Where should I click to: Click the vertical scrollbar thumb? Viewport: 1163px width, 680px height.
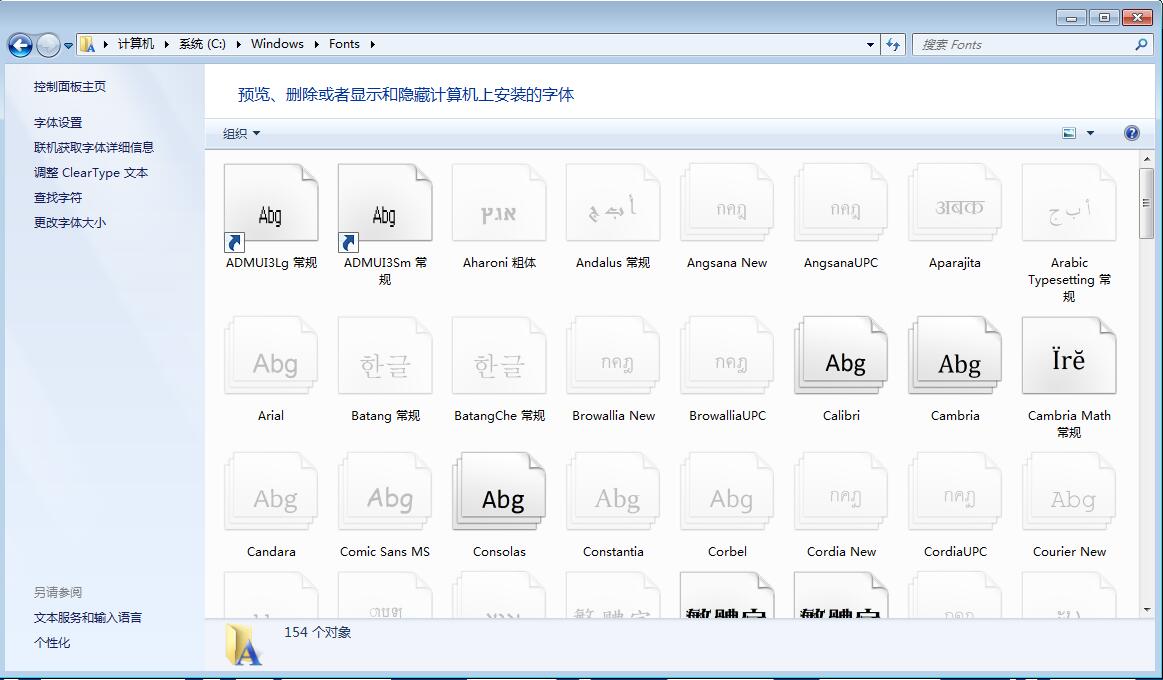coord(1147,202)
